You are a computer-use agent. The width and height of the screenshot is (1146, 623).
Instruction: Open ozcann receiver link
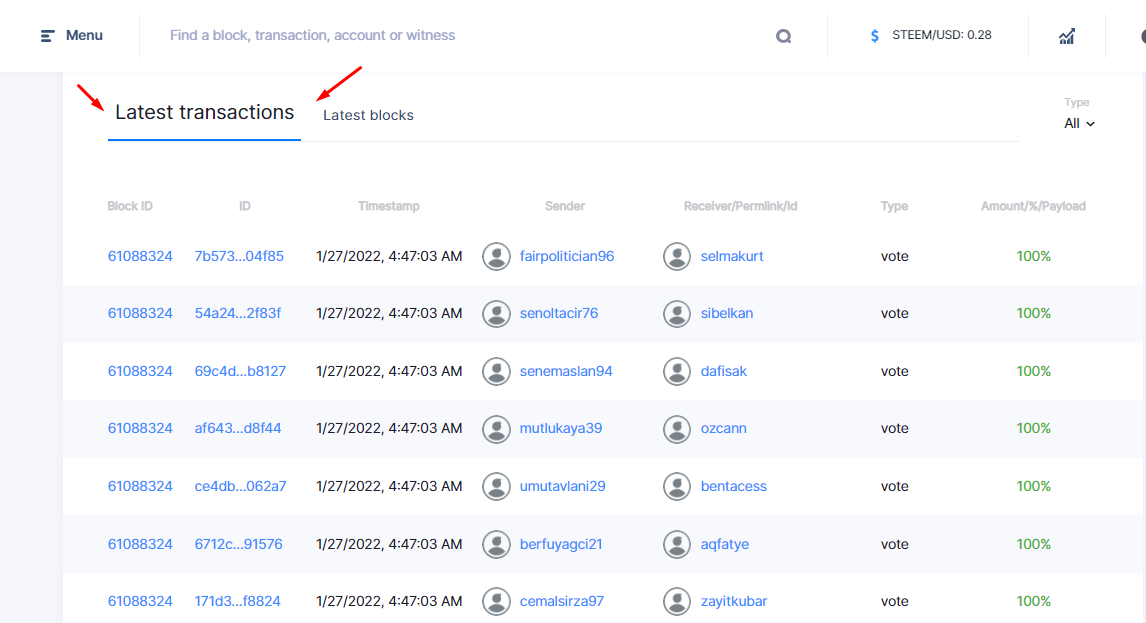pyautogui.click(x=724, y=428)
